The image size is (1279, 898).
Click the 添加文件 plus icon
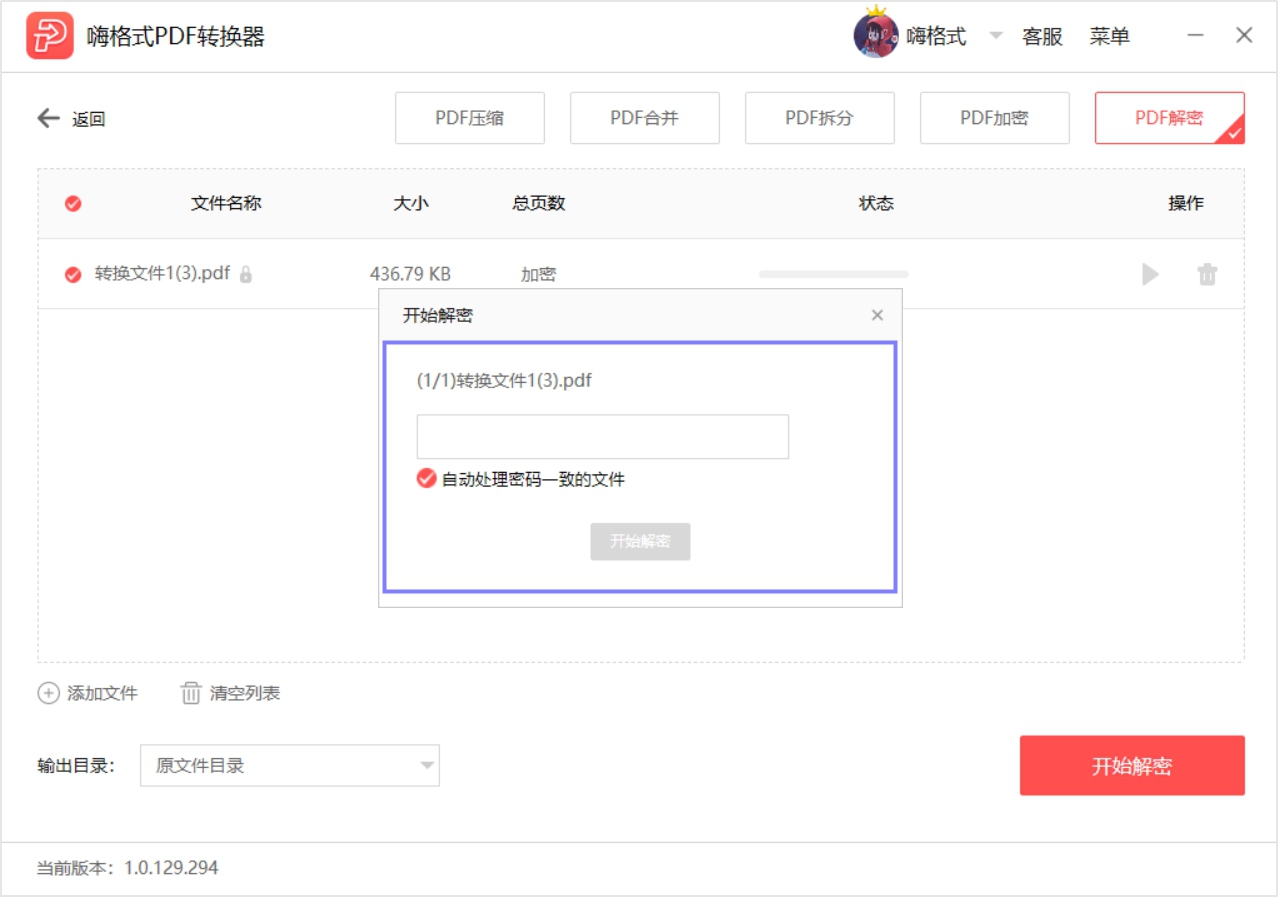tap(47, 691)
